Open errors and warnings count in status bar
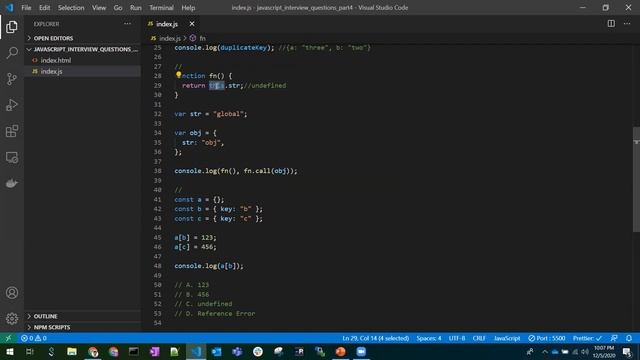 [34, 338]
